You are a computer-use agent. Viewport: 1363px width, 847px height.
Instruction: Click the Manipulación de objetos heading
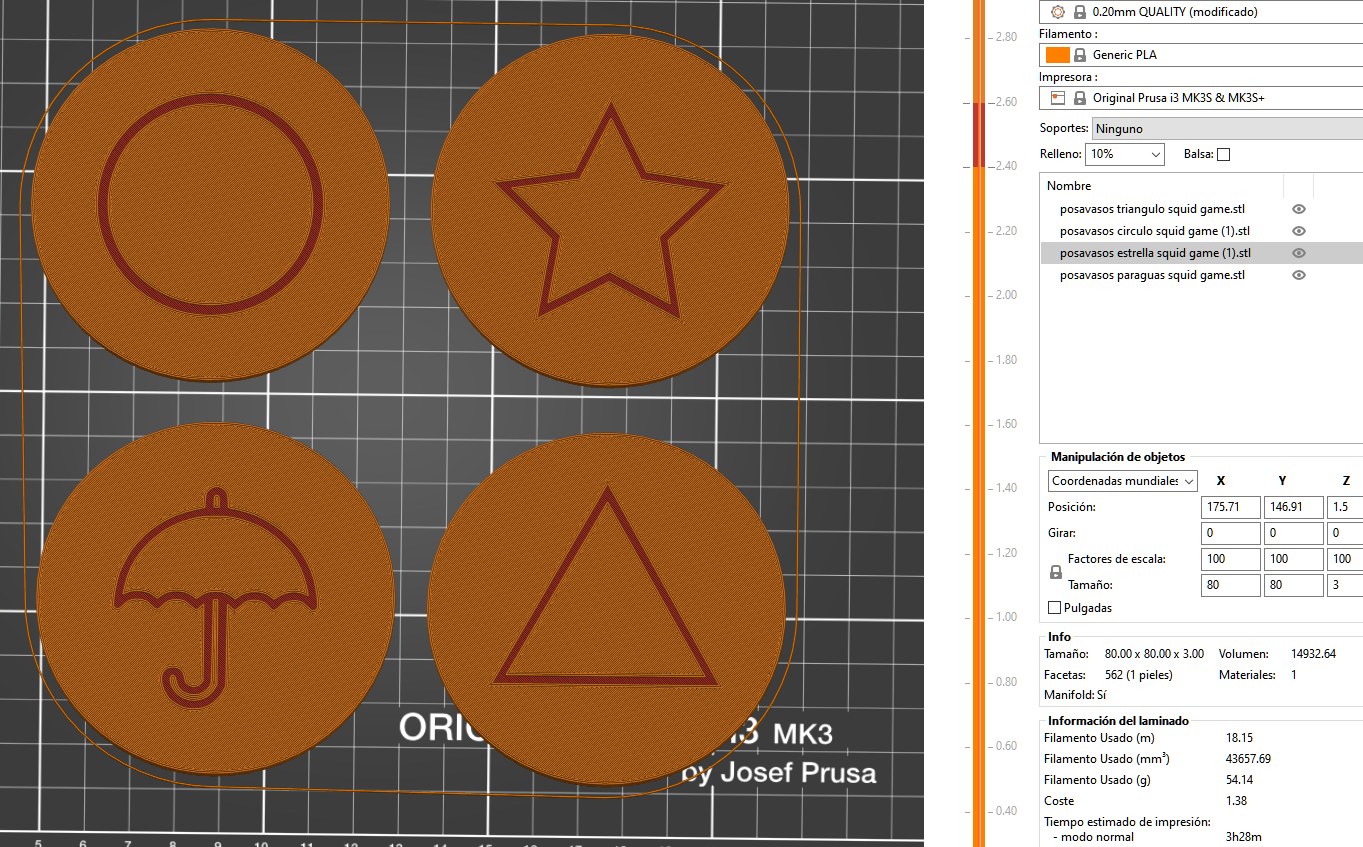coord(1117,457)
